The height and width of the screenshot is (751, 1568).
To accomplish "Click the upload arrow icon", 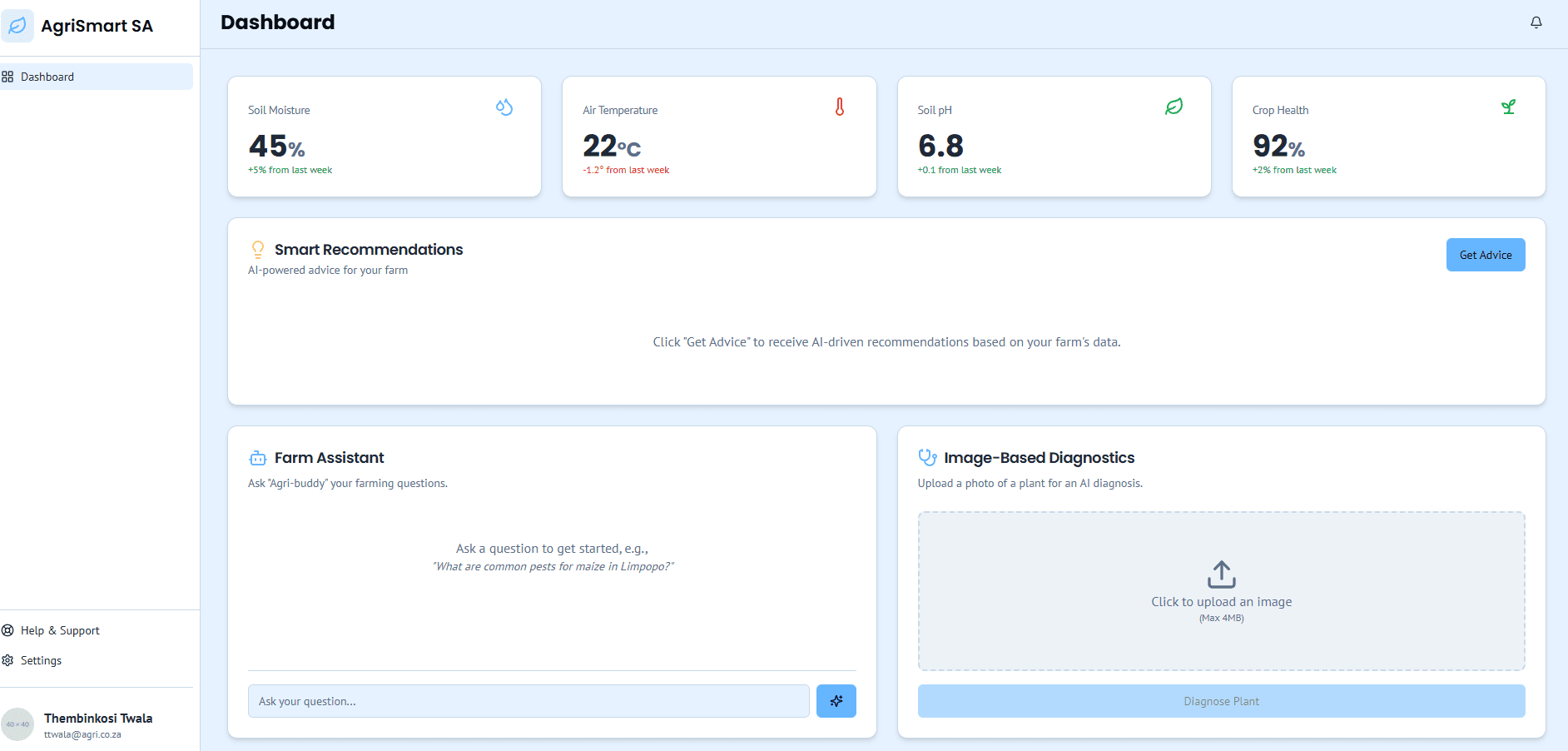I will [1221, 574].
